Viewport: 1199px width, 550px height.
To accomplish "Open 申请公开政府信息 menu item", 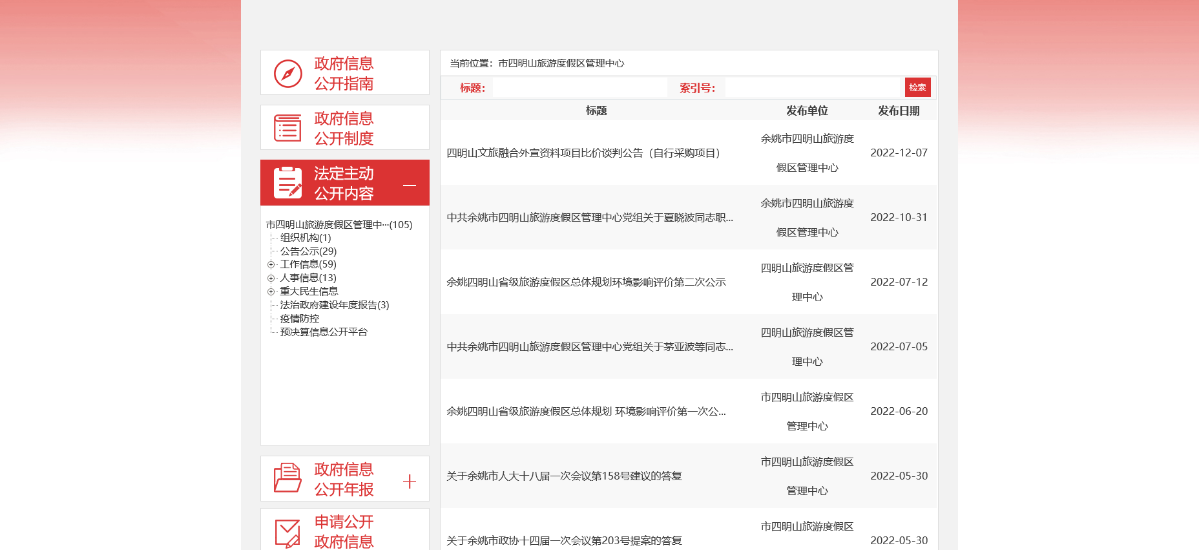I will (x=345, y=530).
